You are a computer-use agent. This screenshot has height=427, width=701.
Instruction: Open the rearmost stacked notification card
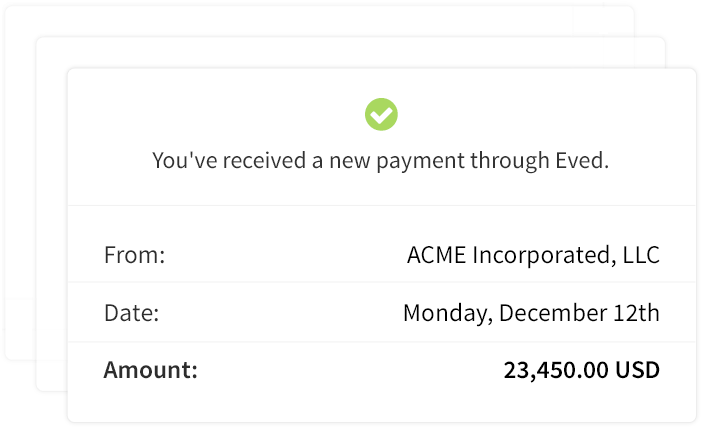[x=20, y=179]
